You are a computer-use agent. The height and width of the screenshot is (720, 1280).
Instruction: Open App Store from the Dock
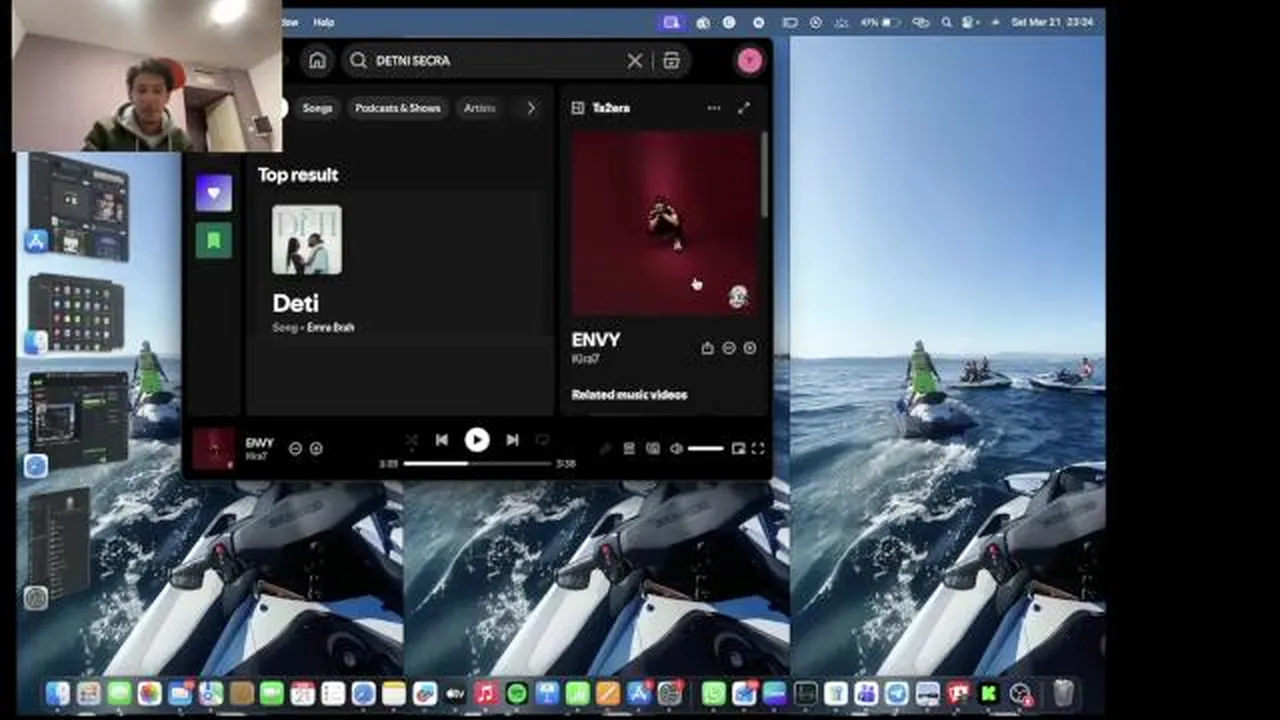click(x=639, y=693)
